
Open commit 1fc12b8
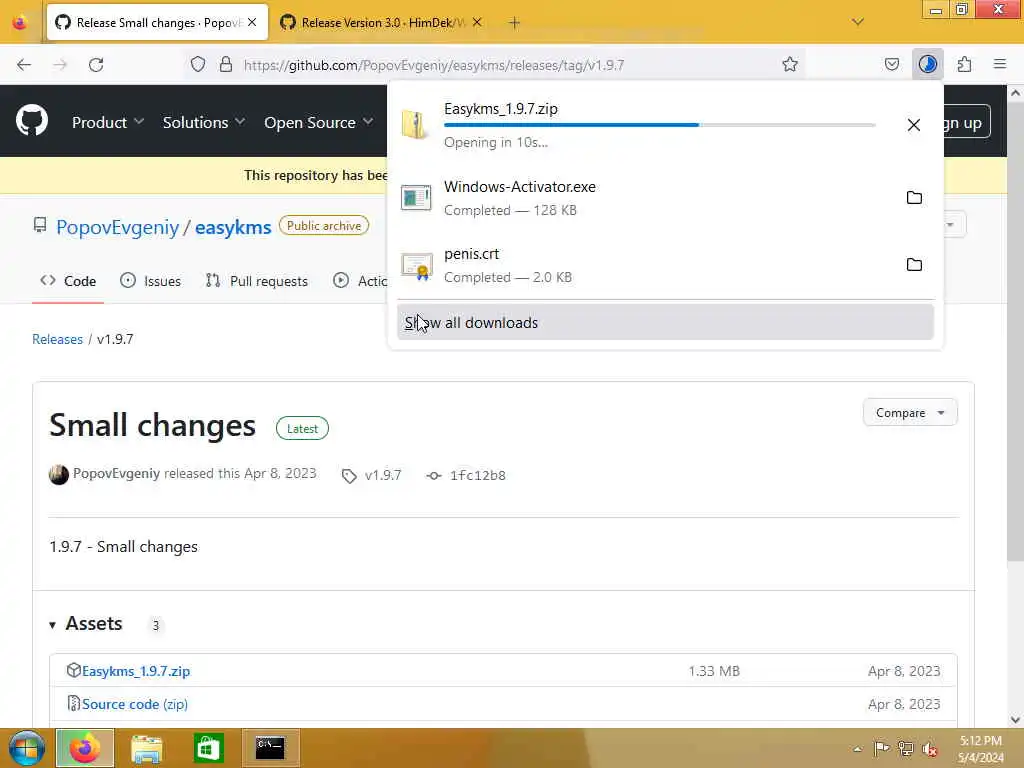tap(477, 475)
